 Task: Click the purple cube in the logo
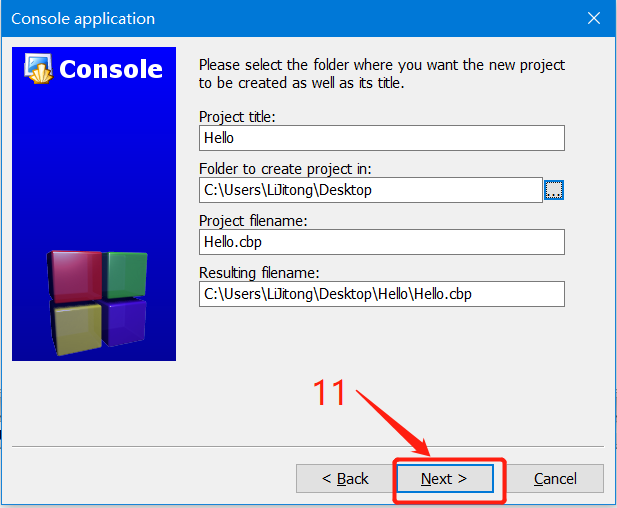pyautogui.click(x=124, y=321)
